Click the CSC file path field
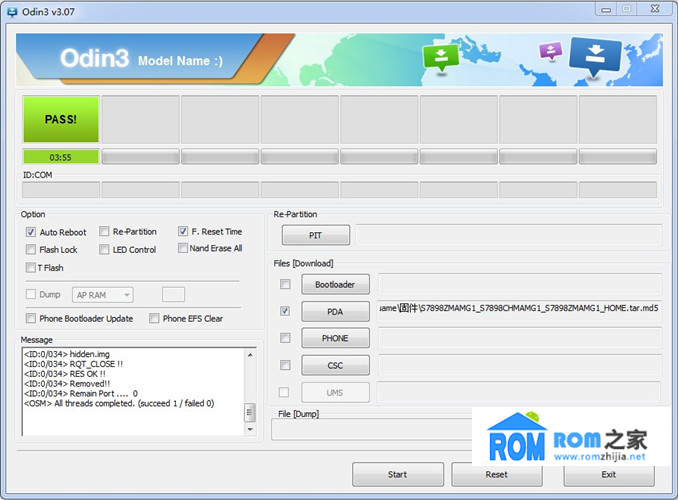Image resolution: width=678 pixels, height=500 pixels. (519, 365)
